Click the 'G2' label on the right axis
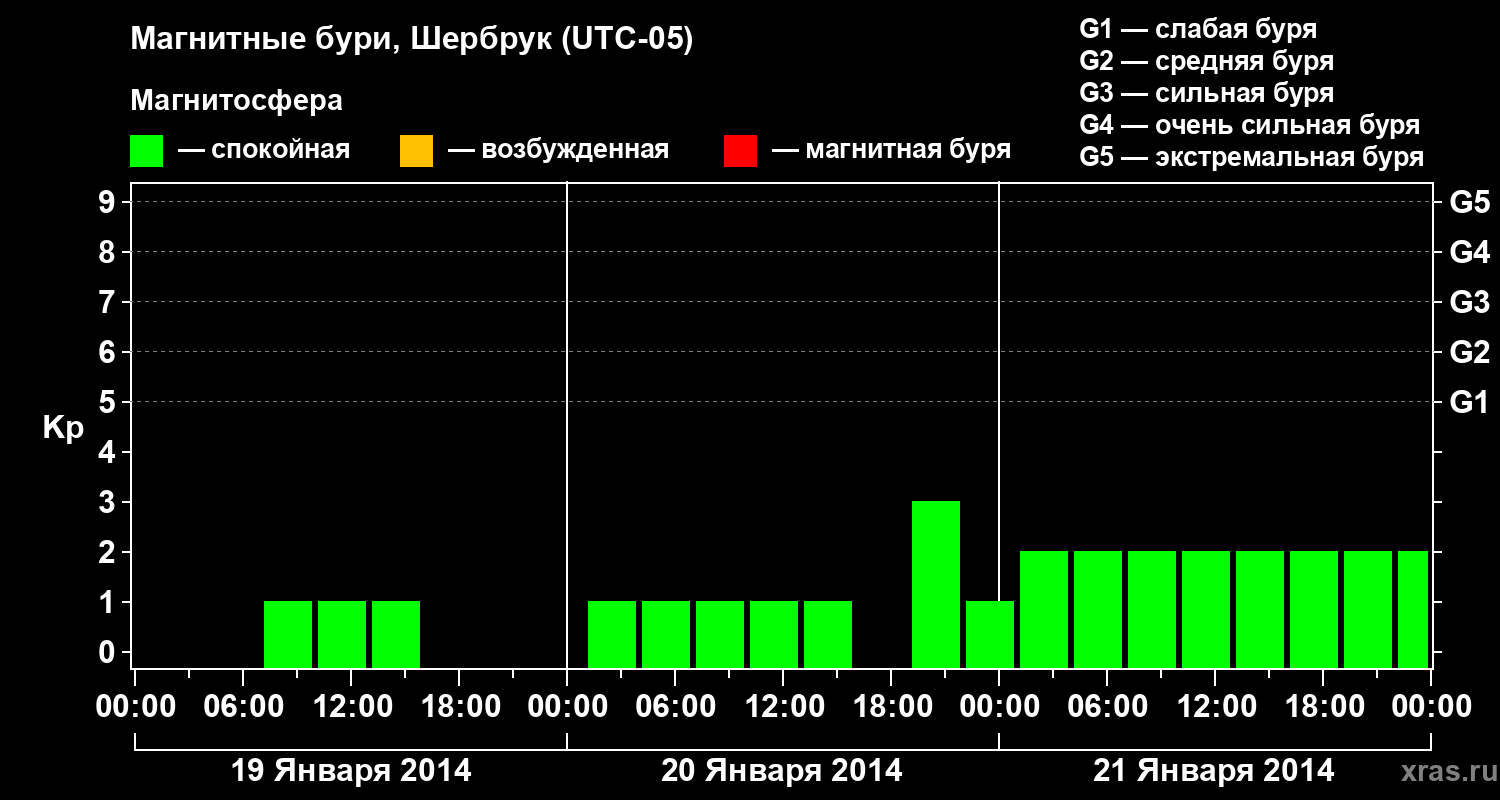The image size is (1500, 800). click(1470, 352)
